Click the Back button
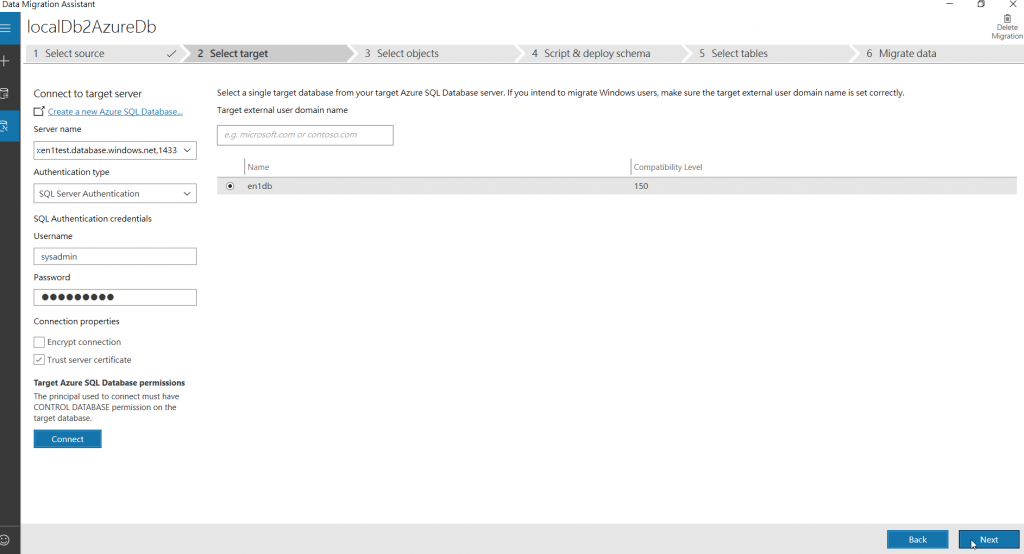This screenshot has height=554, width=1024. [918, 540]
